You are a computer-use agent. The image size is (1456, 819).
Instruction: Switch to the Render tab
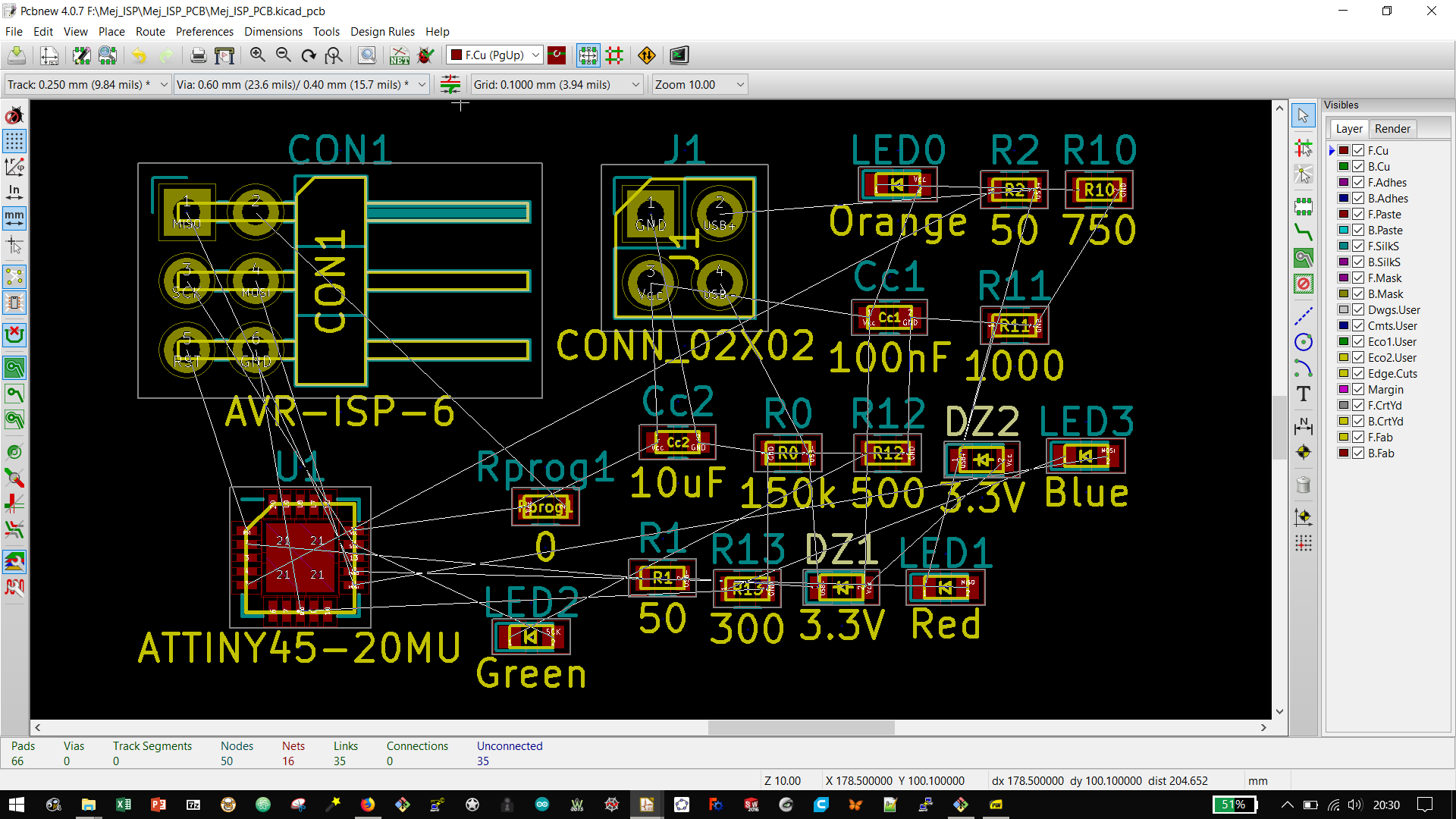pyautogui.click(x=1392, y=129)
